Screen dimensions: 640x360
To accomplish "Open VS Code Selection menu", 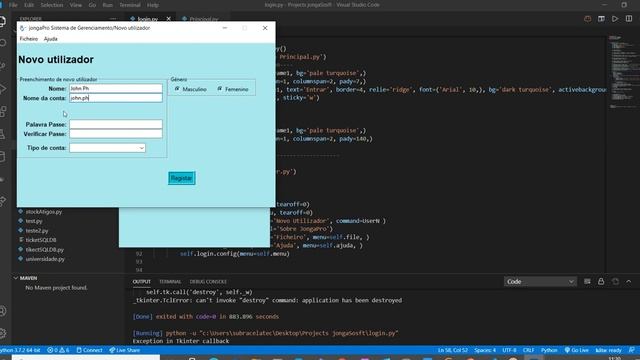I will tap(52, 5).
